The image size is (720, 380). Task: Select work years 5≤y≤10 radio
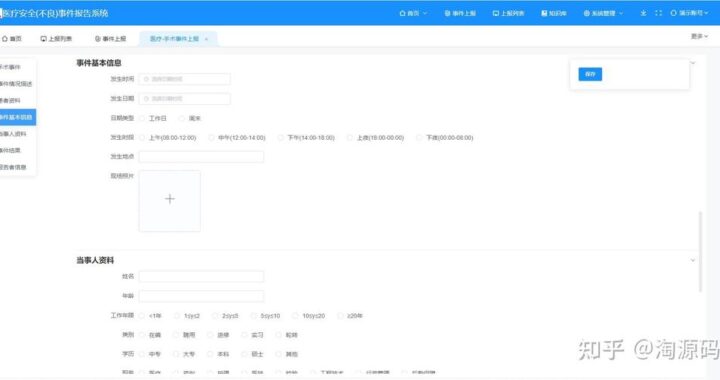click(254, 316)
